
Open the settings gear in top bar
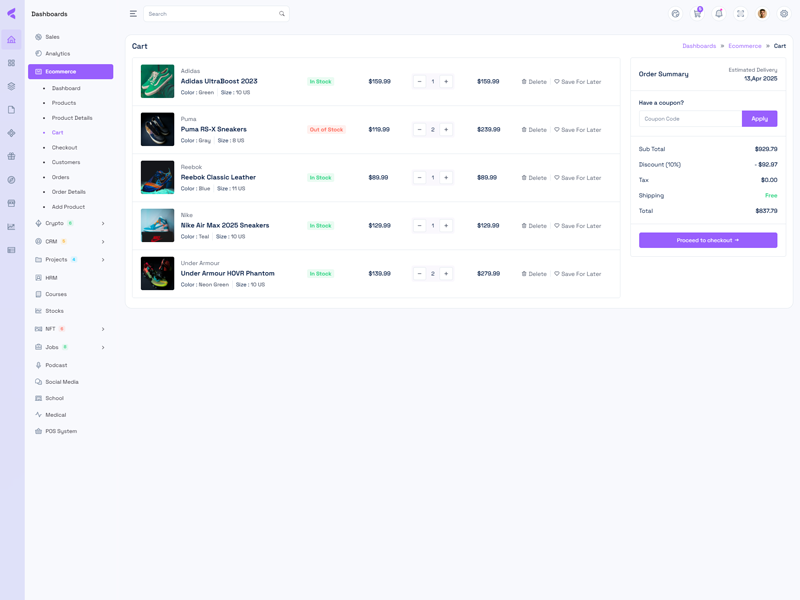(x=784, y=14)
